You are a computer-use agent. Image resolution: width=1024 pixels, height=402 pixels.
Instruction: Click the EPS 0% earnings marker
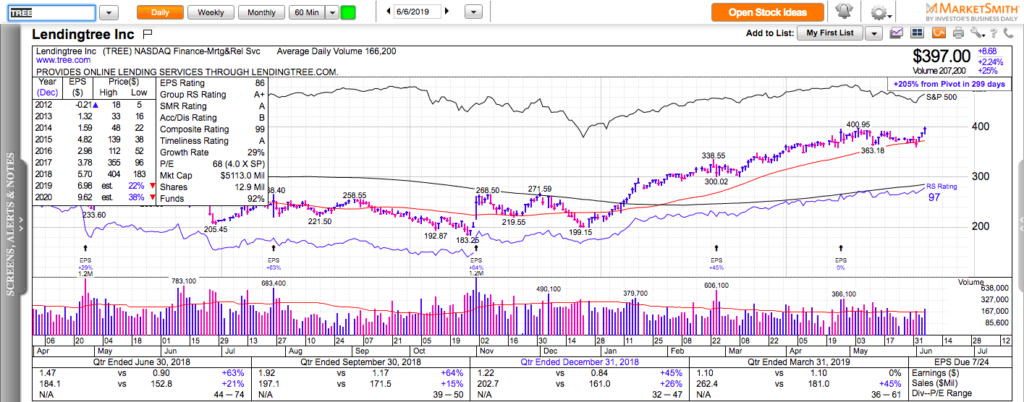(841, 263)
